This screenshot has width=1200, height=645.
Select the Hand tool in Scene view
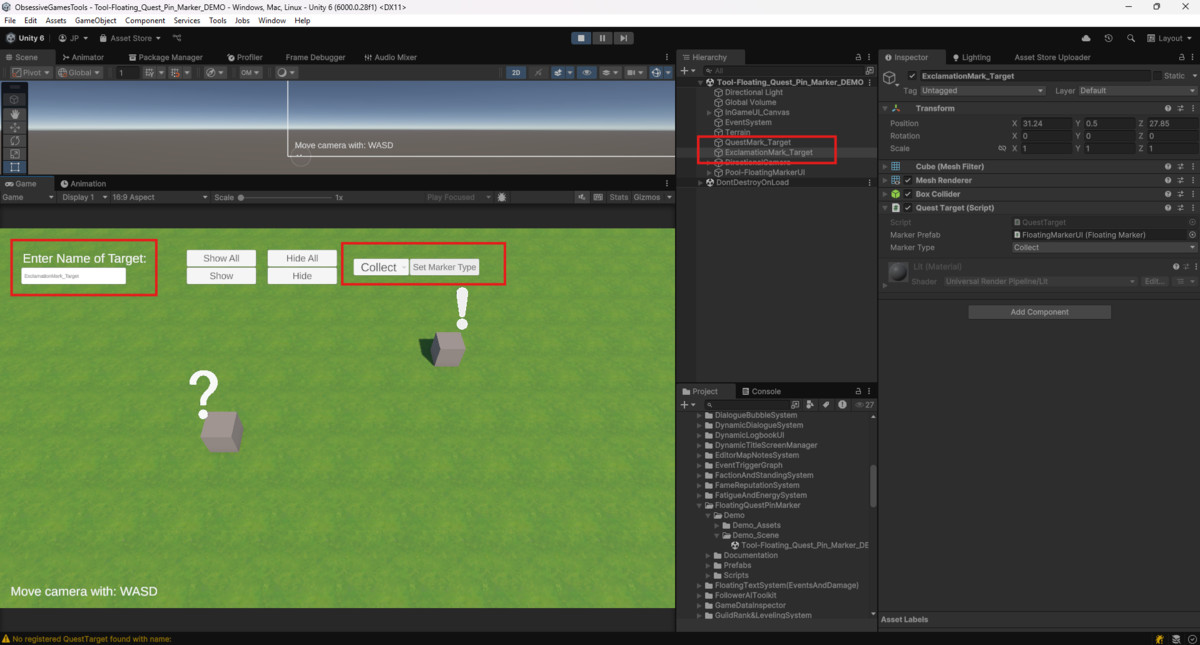(14, 113)
